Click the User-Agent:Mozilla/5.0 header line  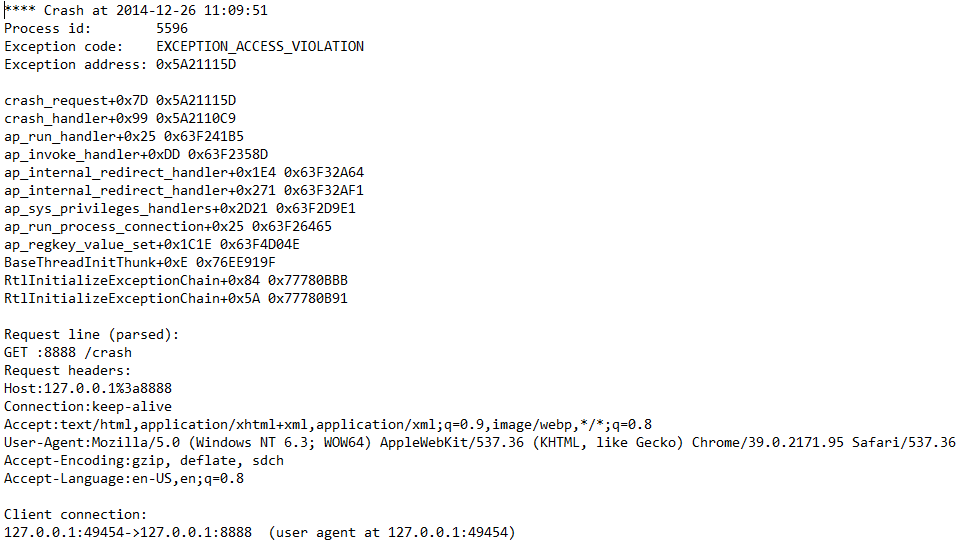(x=480, y=443)
